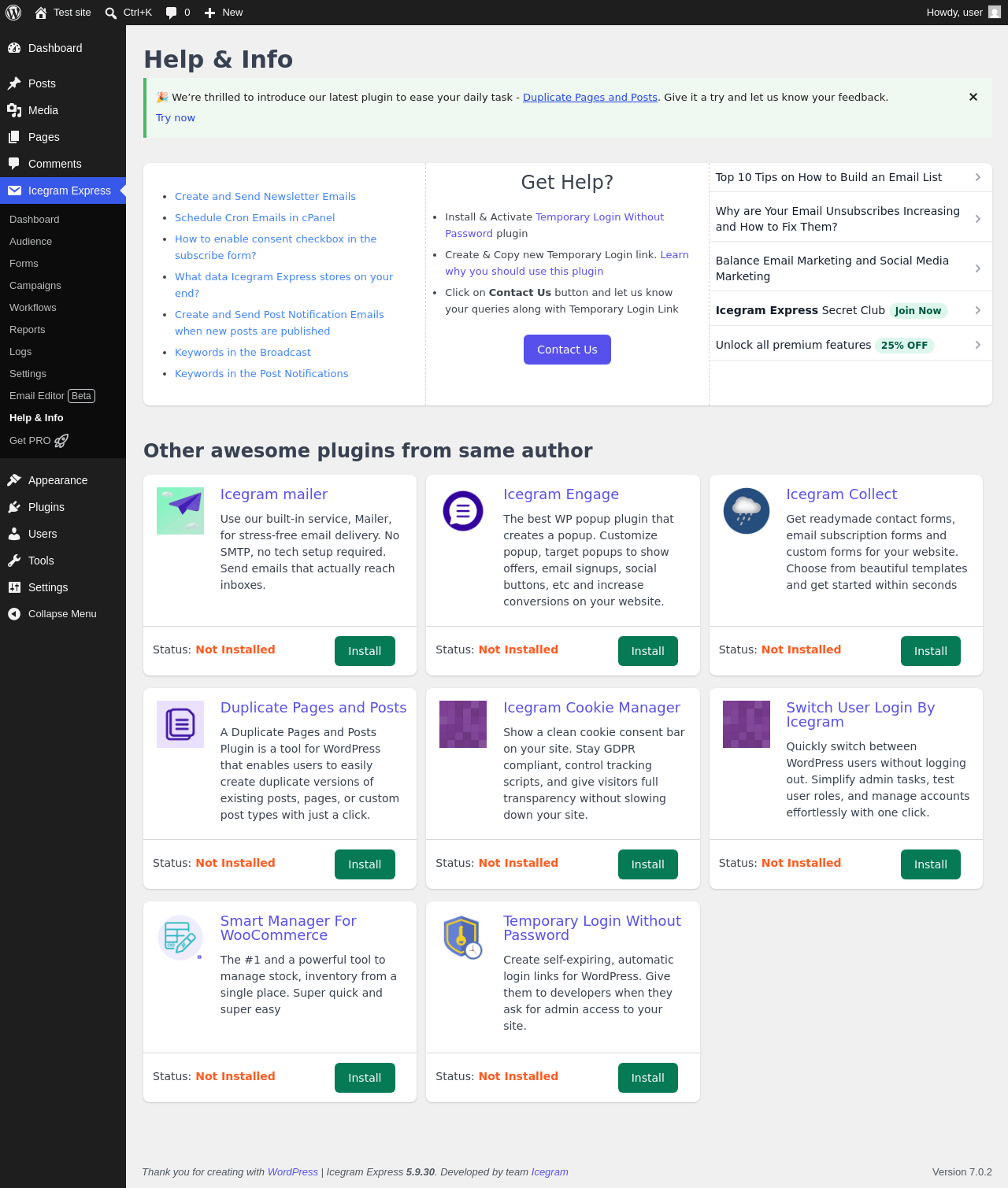Click the Smart Manager For WooCommerce logo
This screenshot has height=1188, width=1008.
coord(180,938)
